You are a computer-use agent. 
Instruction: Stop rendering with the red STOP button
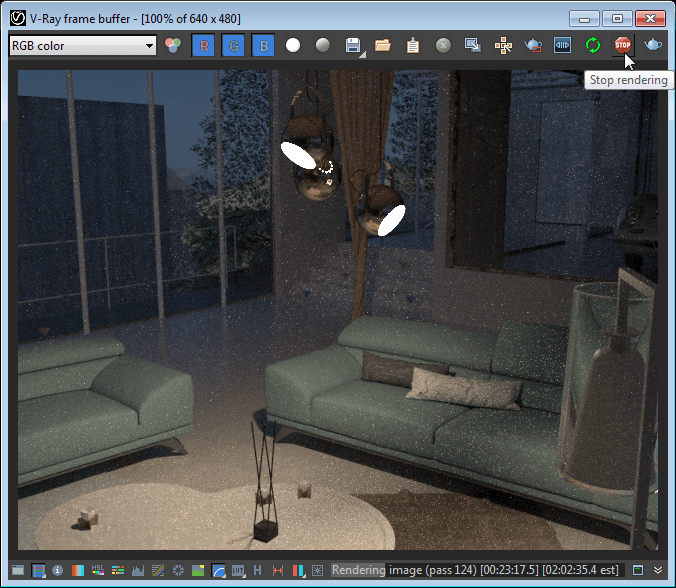(623, 45)
